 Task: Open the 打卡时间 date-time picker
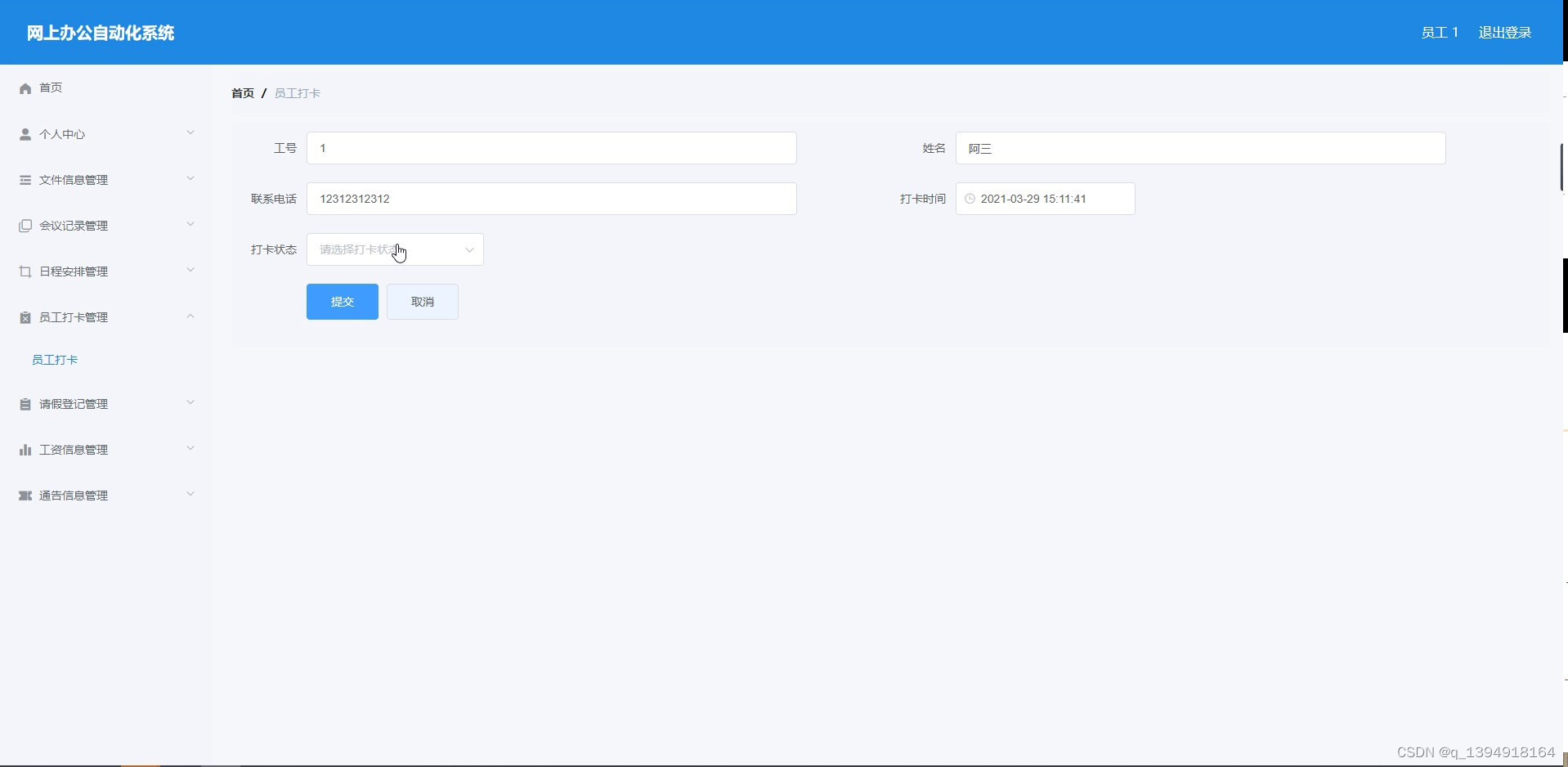click(x=1046, y=199)
